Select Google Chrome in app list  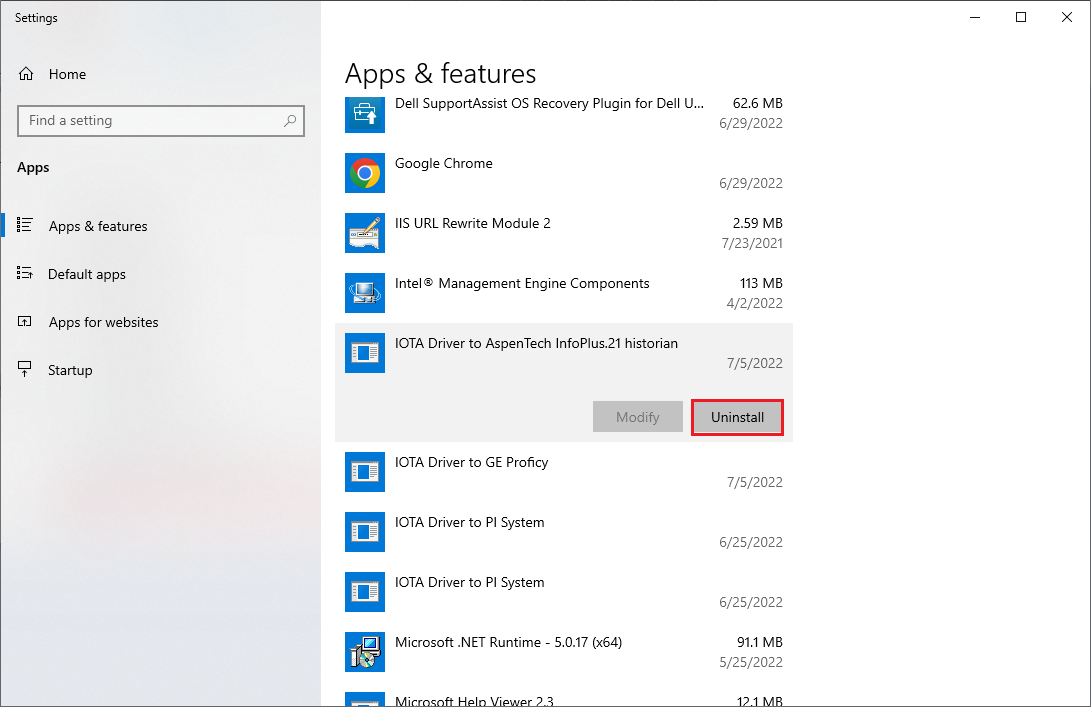tap(564, 173)
